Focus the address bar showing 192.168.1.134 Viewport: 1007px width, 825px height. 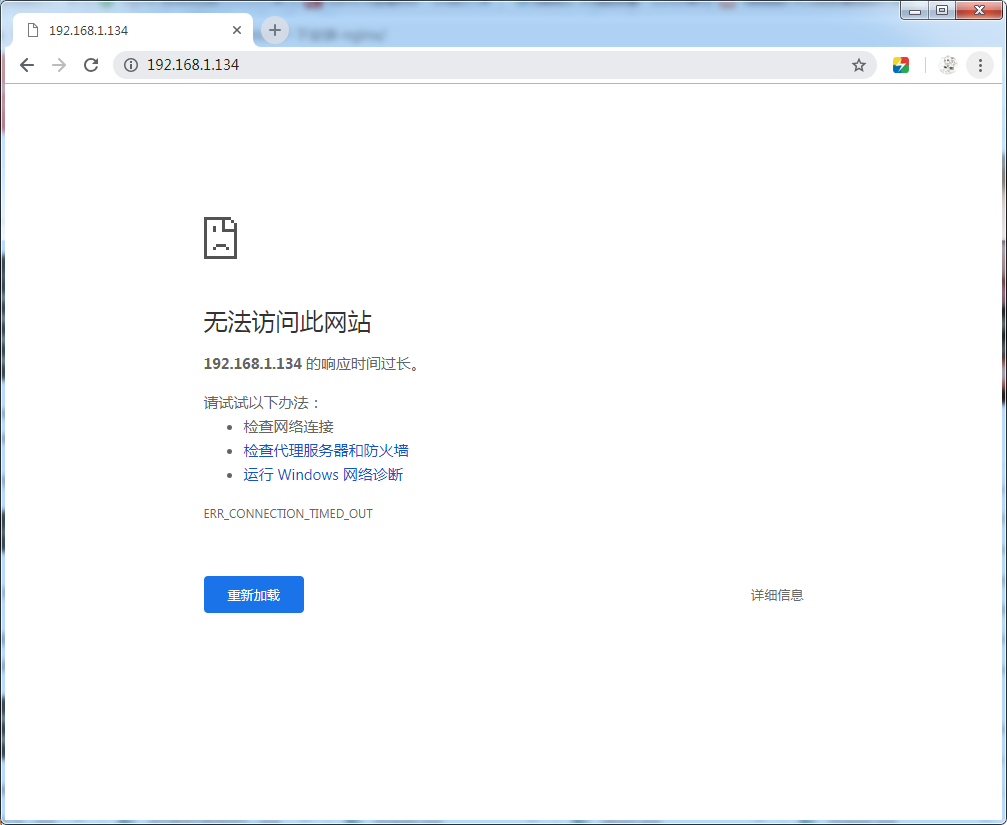480,65
